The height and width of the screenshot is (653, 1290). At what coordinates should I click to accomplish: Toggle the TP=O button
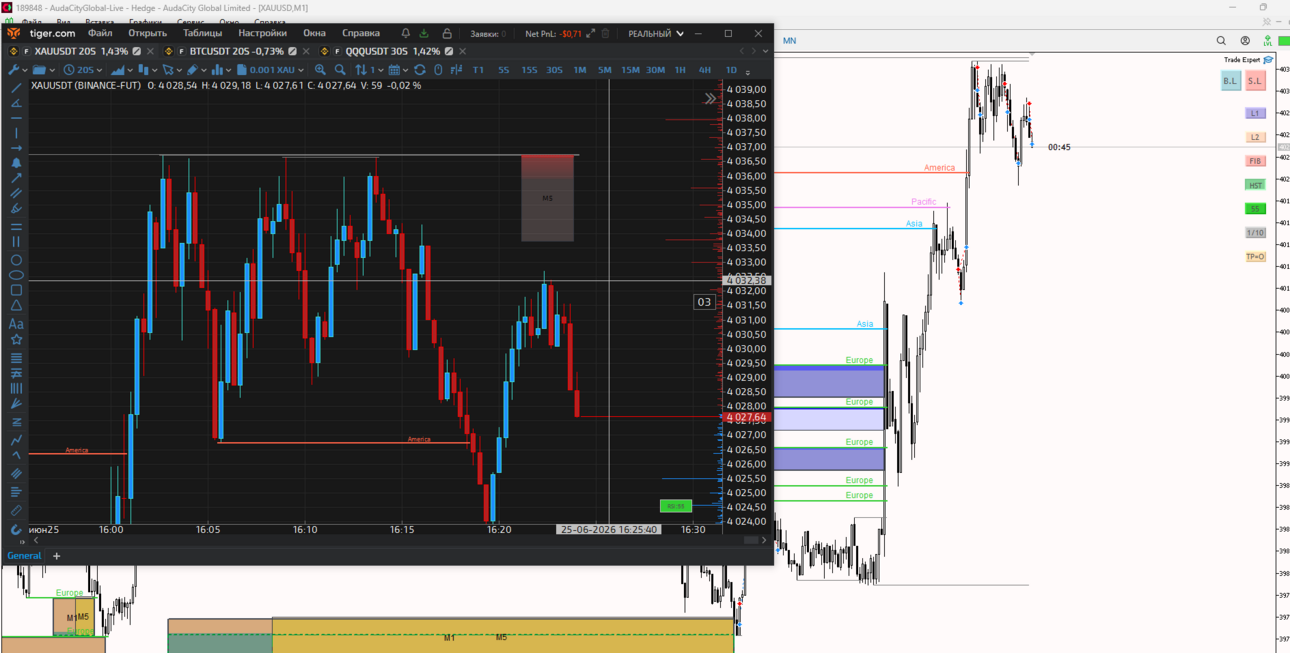point(1255,257)
